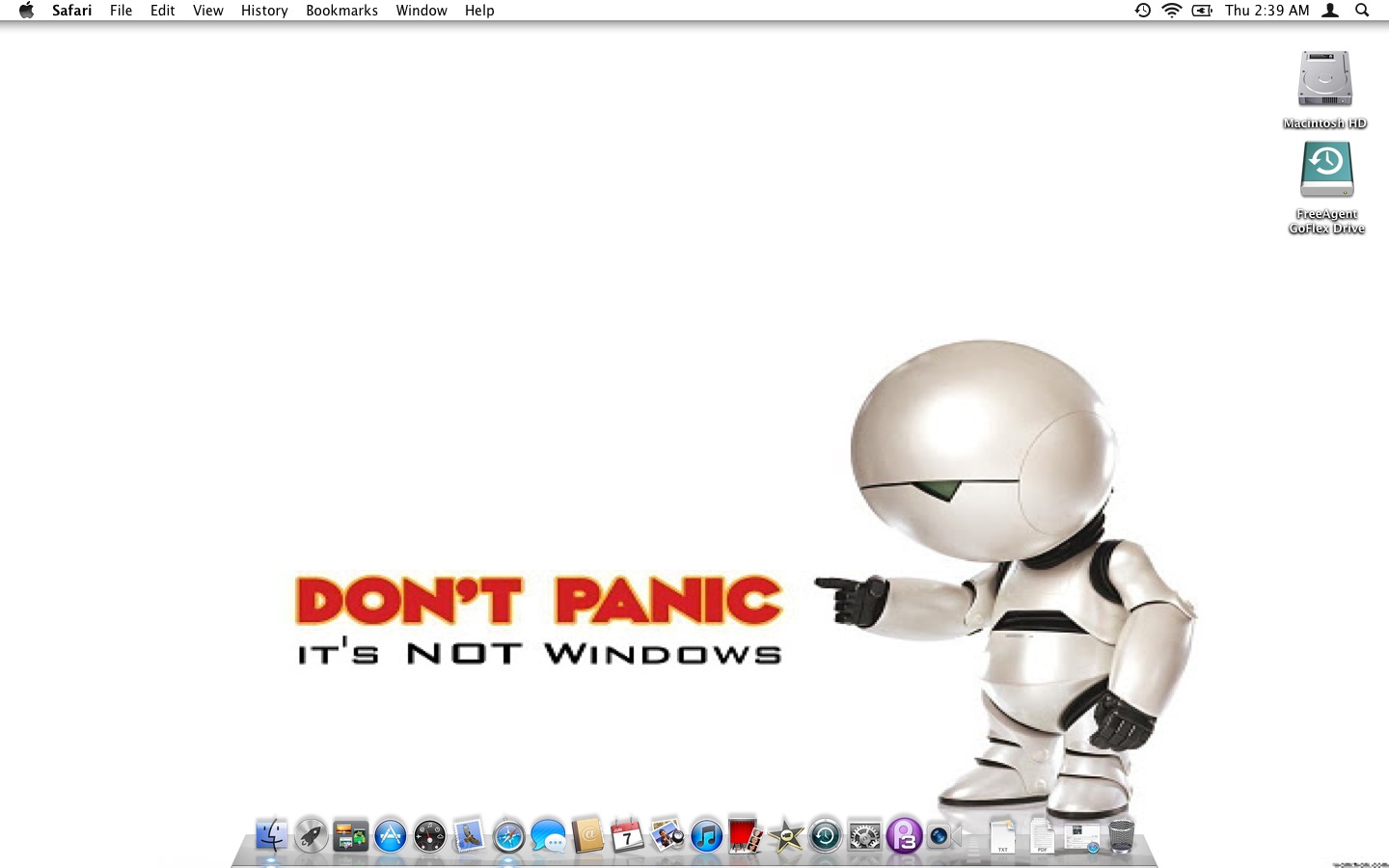This screenshot has height=868, width=1389.
Task: Launch iTunes from the dock
Action: [x=706, y=835]
